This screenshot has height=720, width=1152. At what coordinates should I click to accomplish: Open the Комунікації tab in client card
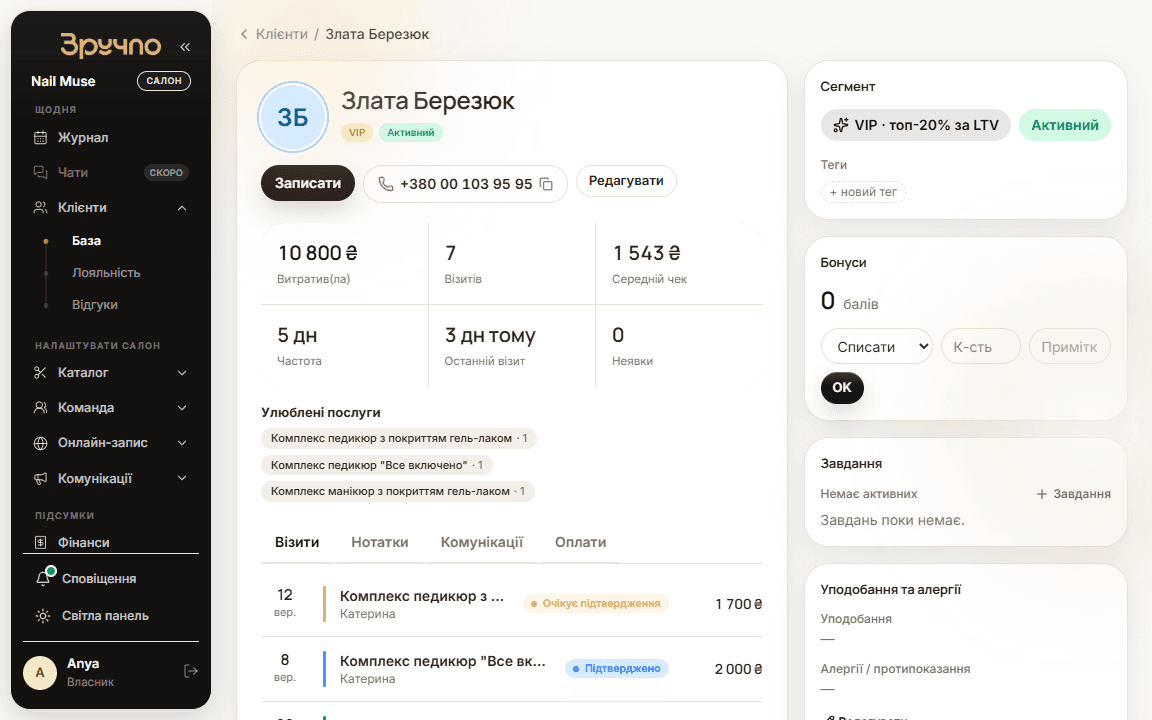tap(481, 542)
